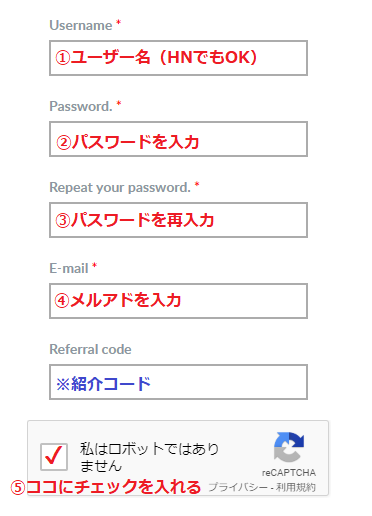The image size is (372, 516).
Task: Focus the Password input field
Action: tap(178, 139)
